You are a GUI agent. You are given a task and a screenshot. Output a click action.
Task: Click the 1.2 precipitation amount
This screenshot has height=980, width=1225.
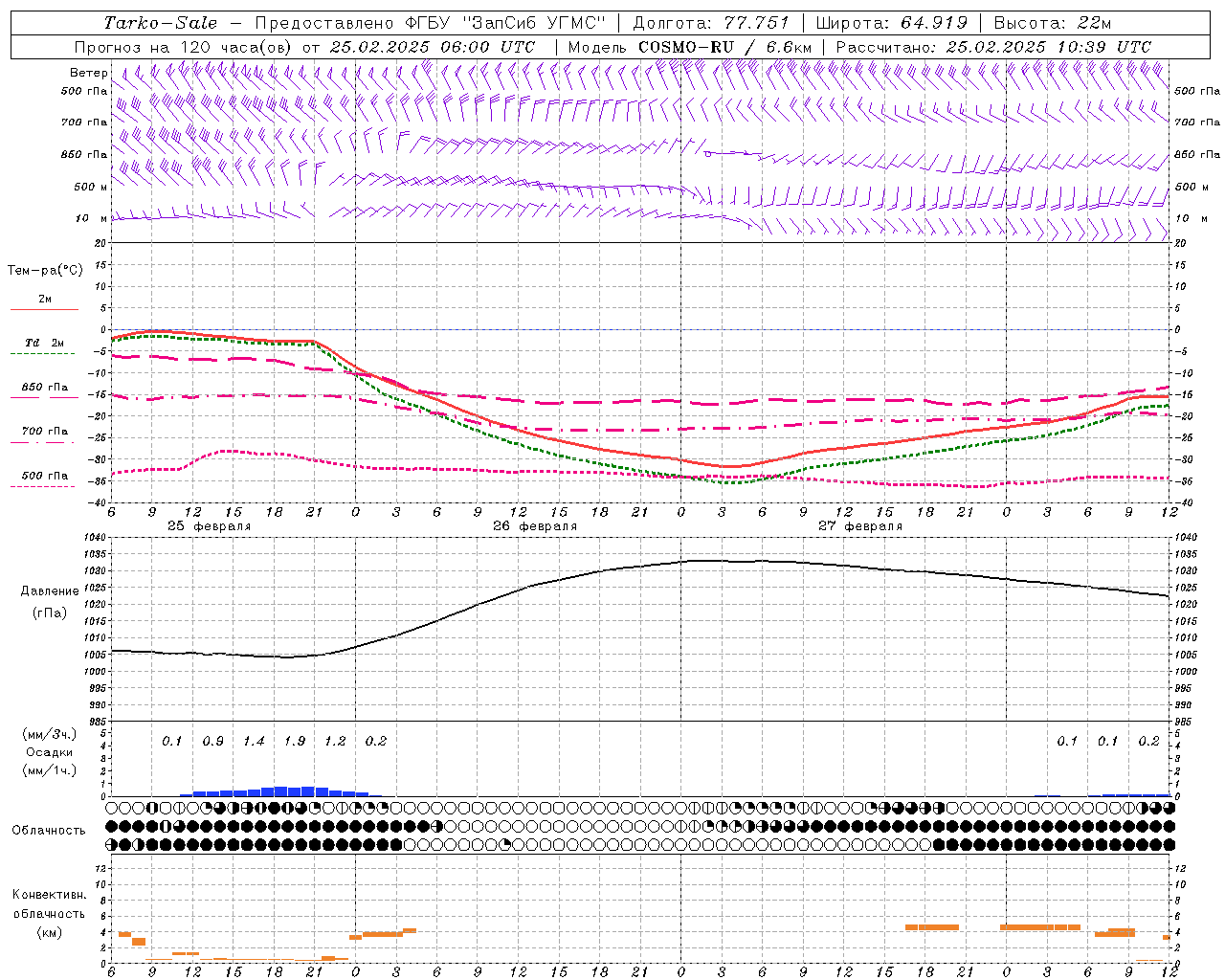point(335,742)
